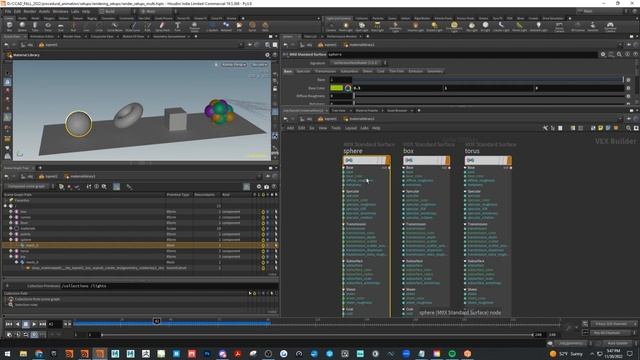Image resolution: width=640 pixels, height=360 pixels.
Task: Select the Metaball shelf tool
Action: pos(226,27)
